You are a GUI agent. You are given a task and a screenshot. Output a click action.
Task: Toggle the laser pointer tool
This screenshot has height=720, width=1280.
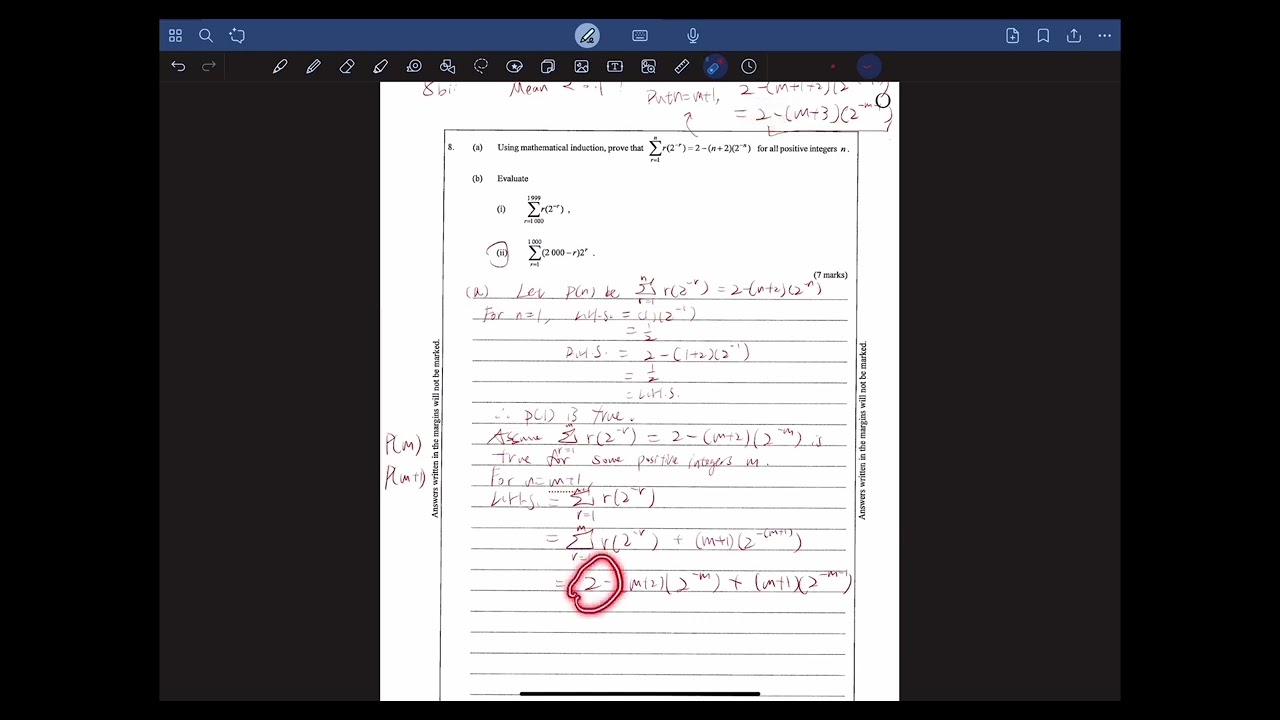click(715, 66)
